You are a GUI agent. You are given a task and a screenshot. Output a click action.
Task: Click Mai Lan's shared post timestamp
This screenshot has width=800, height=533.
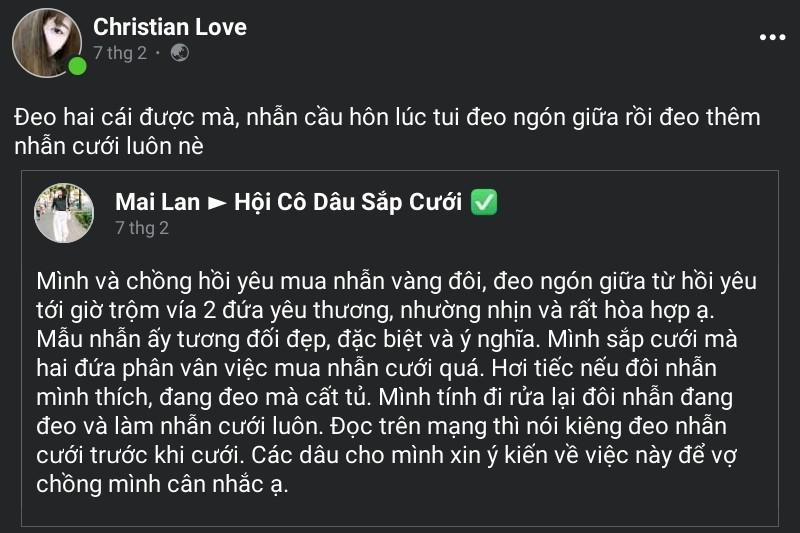[x=142, y=228]
